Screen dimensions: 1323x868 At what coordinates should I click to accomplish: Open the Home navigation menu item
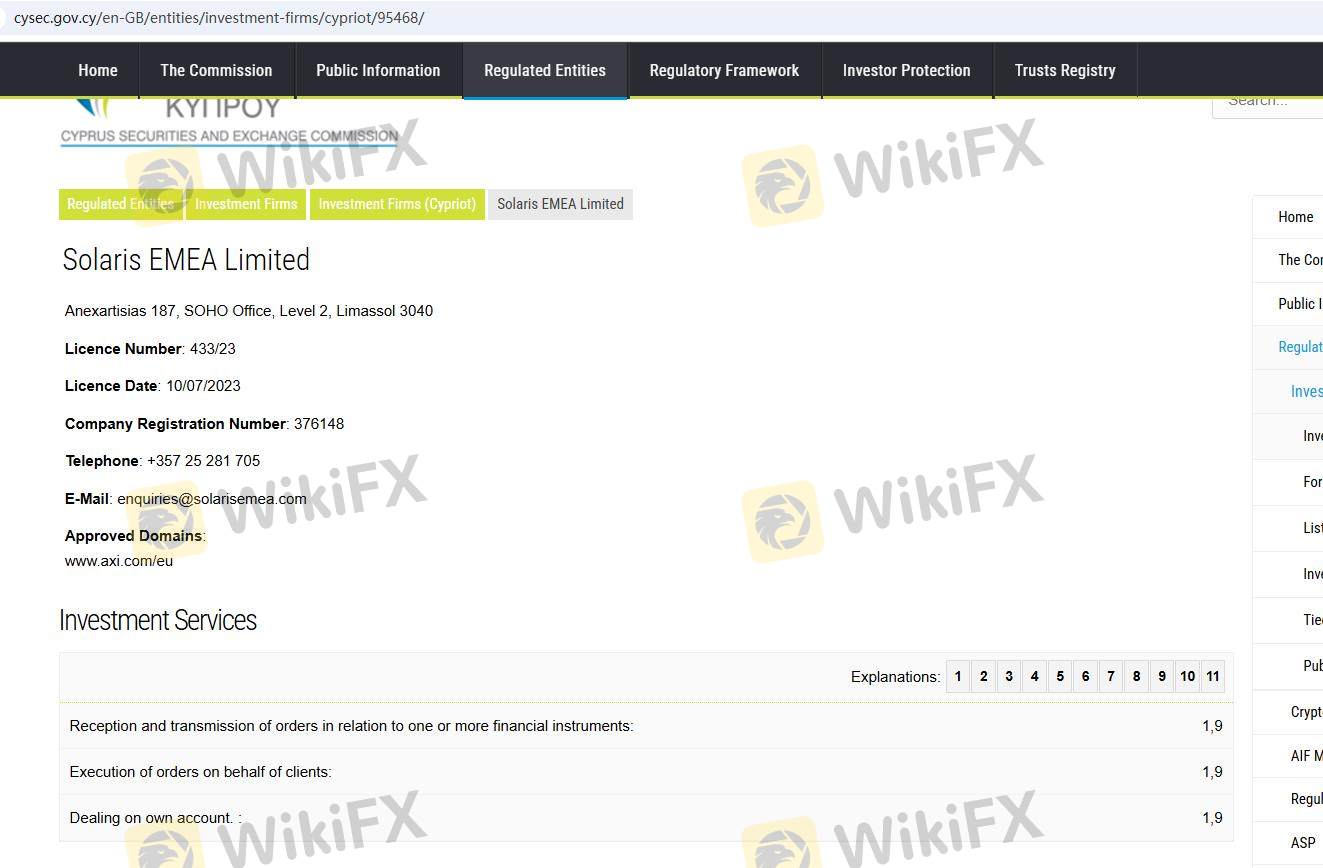(x=98, y=70)
